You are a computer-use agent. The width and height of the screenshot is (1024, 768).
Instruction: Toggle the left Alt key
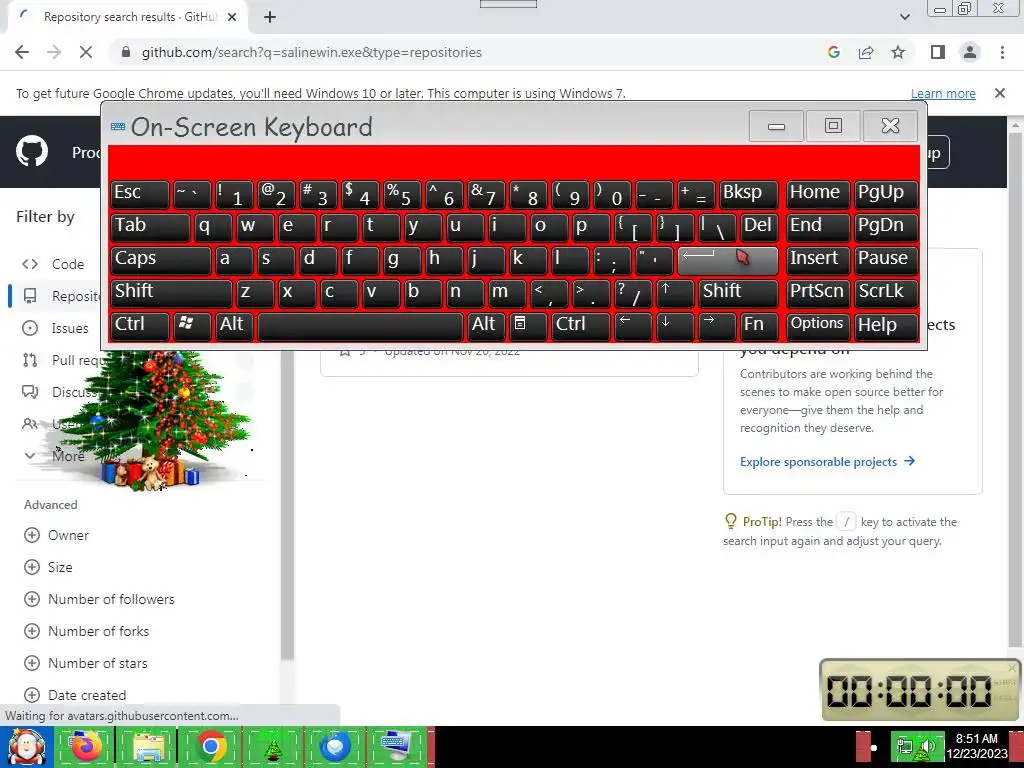[x=234, y=325]
